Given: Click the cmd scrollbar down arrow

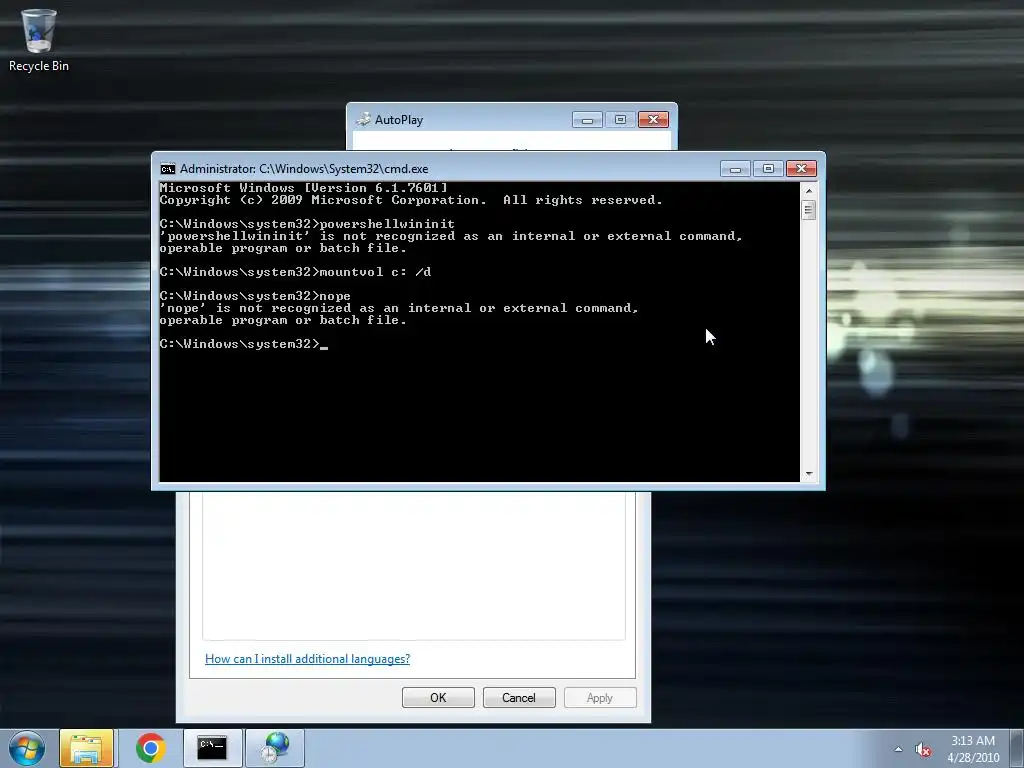Looking at the screenshot, I should point(809,474).
